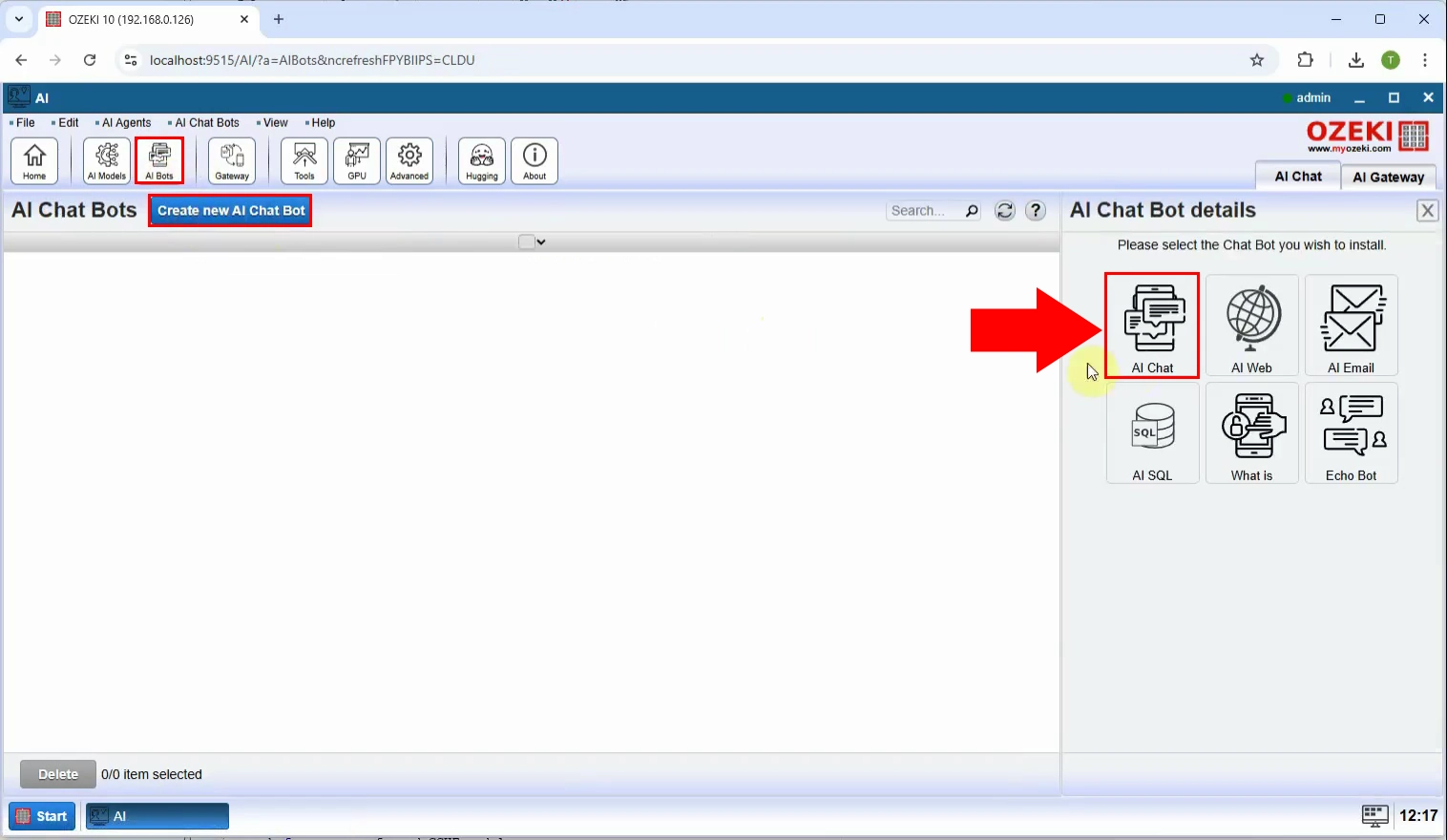
Task: Open the Advanced settings toolbar icon
Action: 409,160
